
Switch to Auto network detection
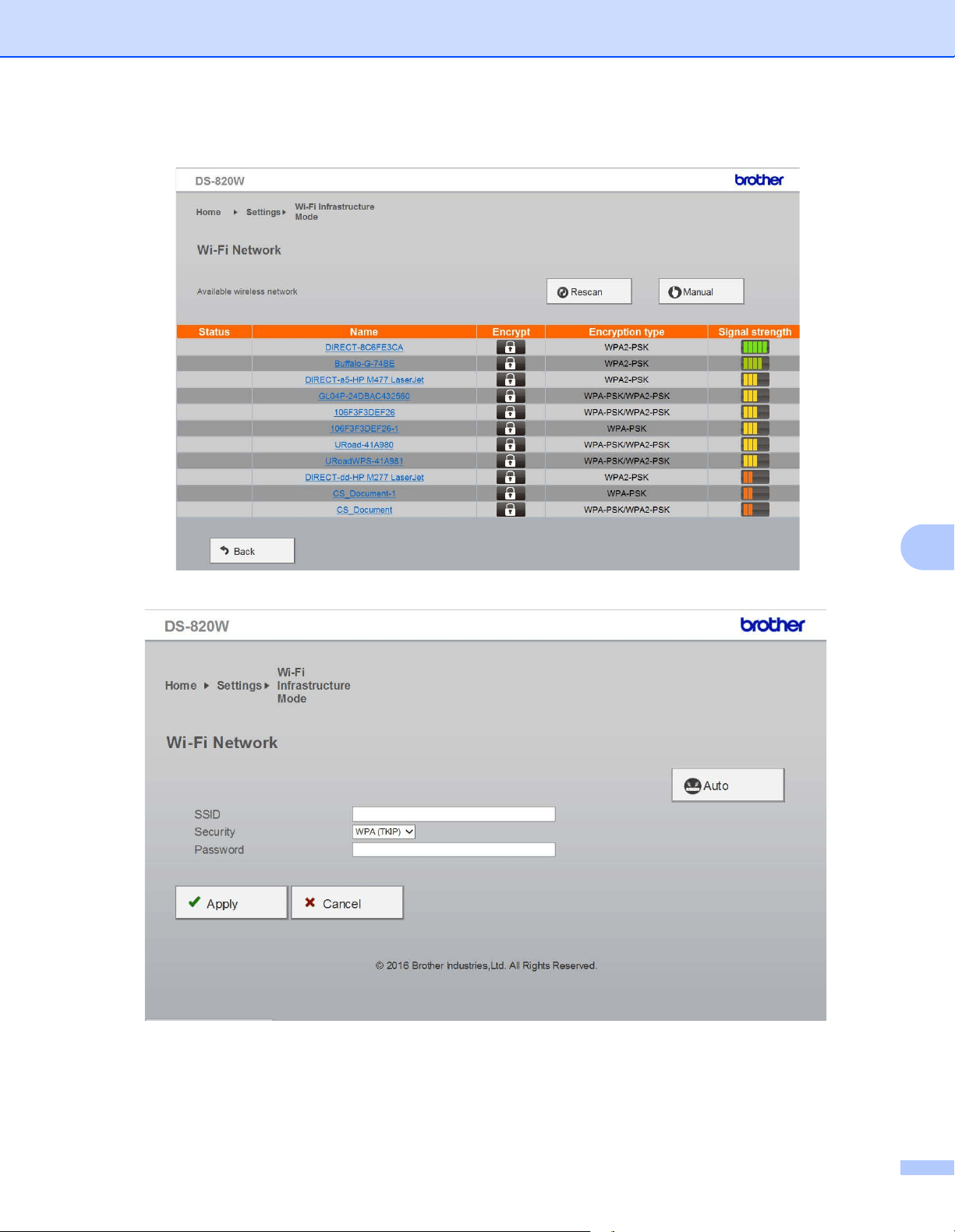(x=727, y=785)
